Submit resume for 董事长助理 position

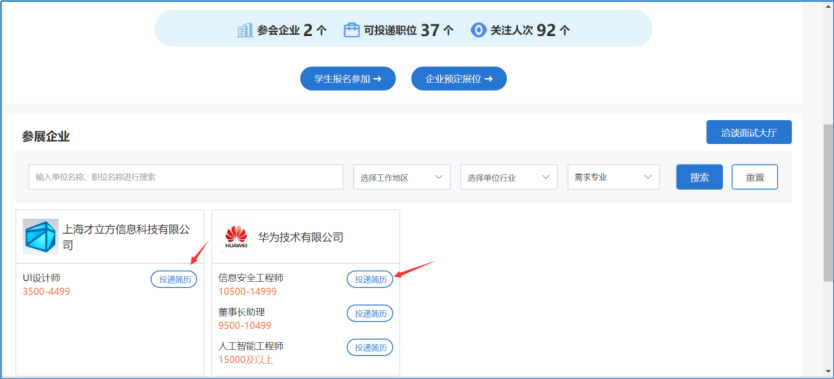(x=370, y=313)
